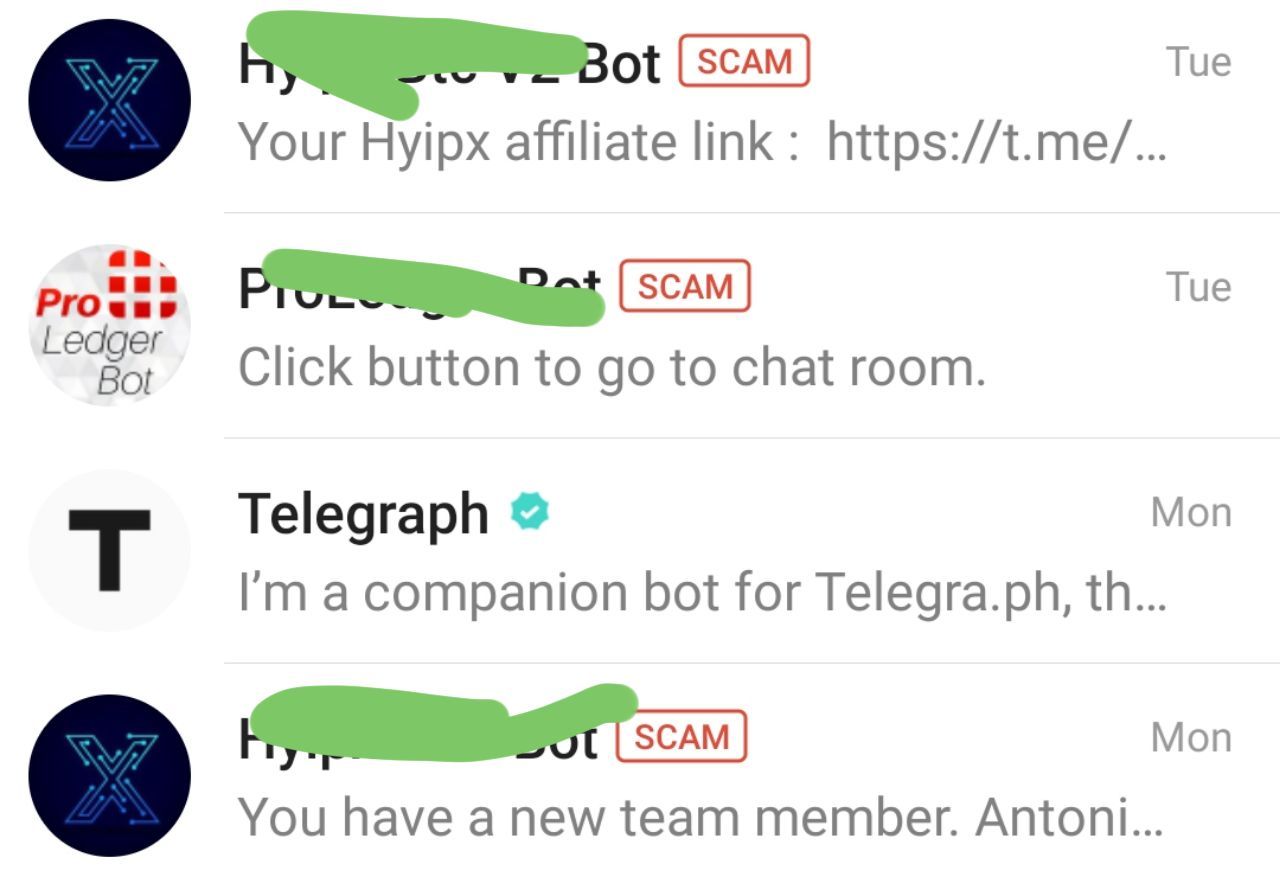Open 'I'm a companion bot for Telegra.ph' preview

[702, 592]
